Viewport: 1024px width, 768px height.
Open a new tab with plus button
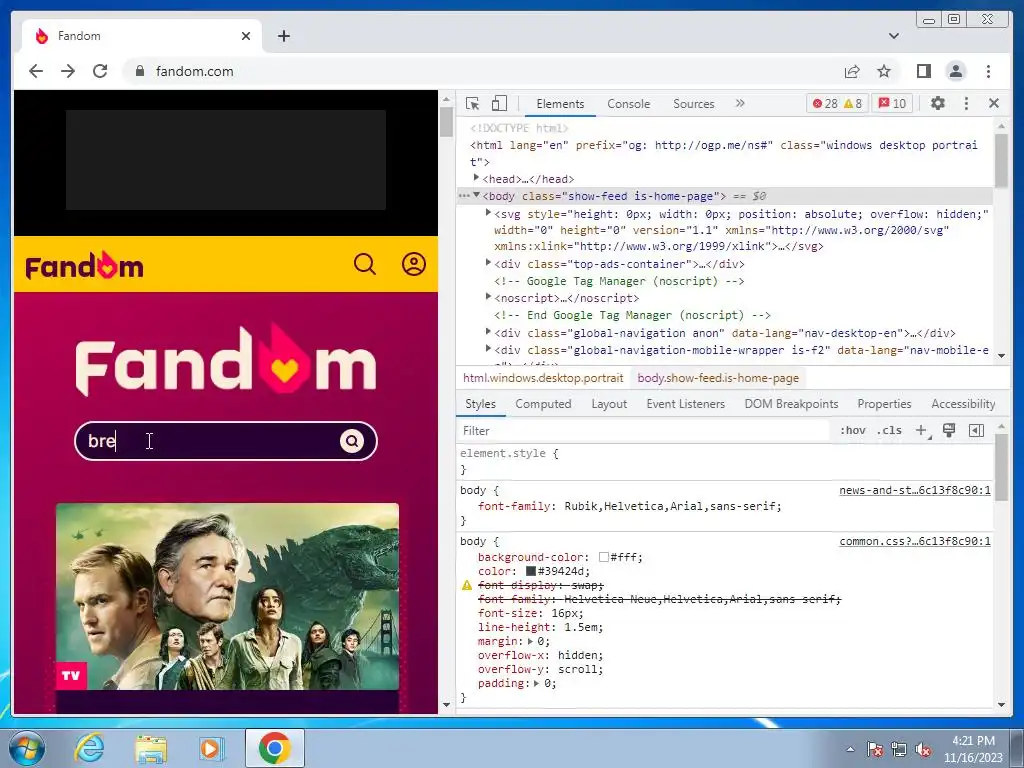tap(283, 36)
